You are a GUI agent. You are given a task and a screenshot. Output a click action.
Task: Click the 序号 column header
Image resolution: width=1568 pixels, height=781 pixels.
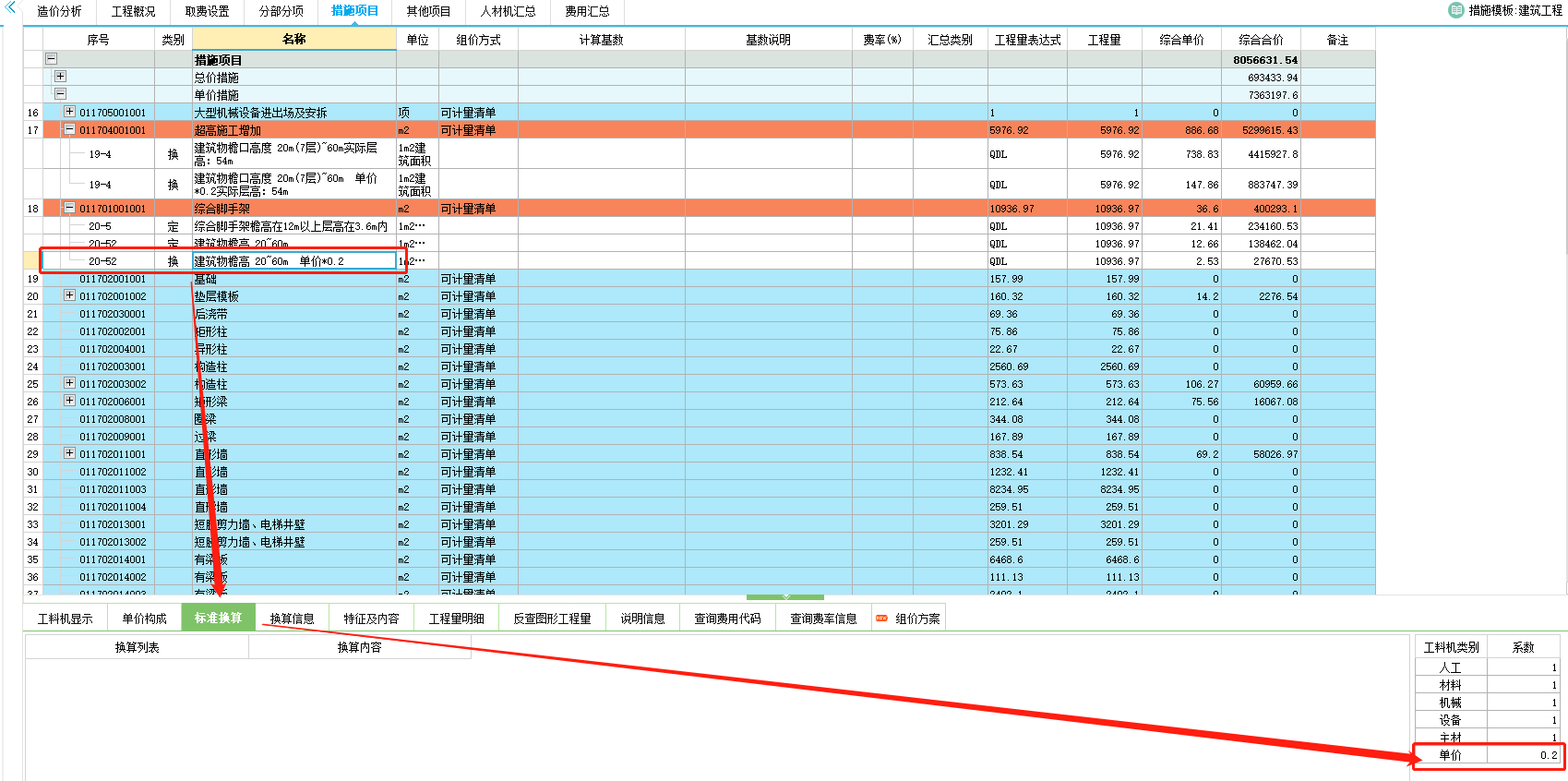pyautogui.click(x=98, y=40)
